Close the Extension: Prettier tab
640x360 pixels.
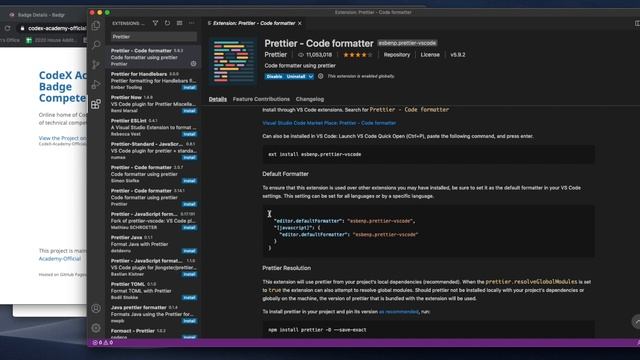pos(300,23)
